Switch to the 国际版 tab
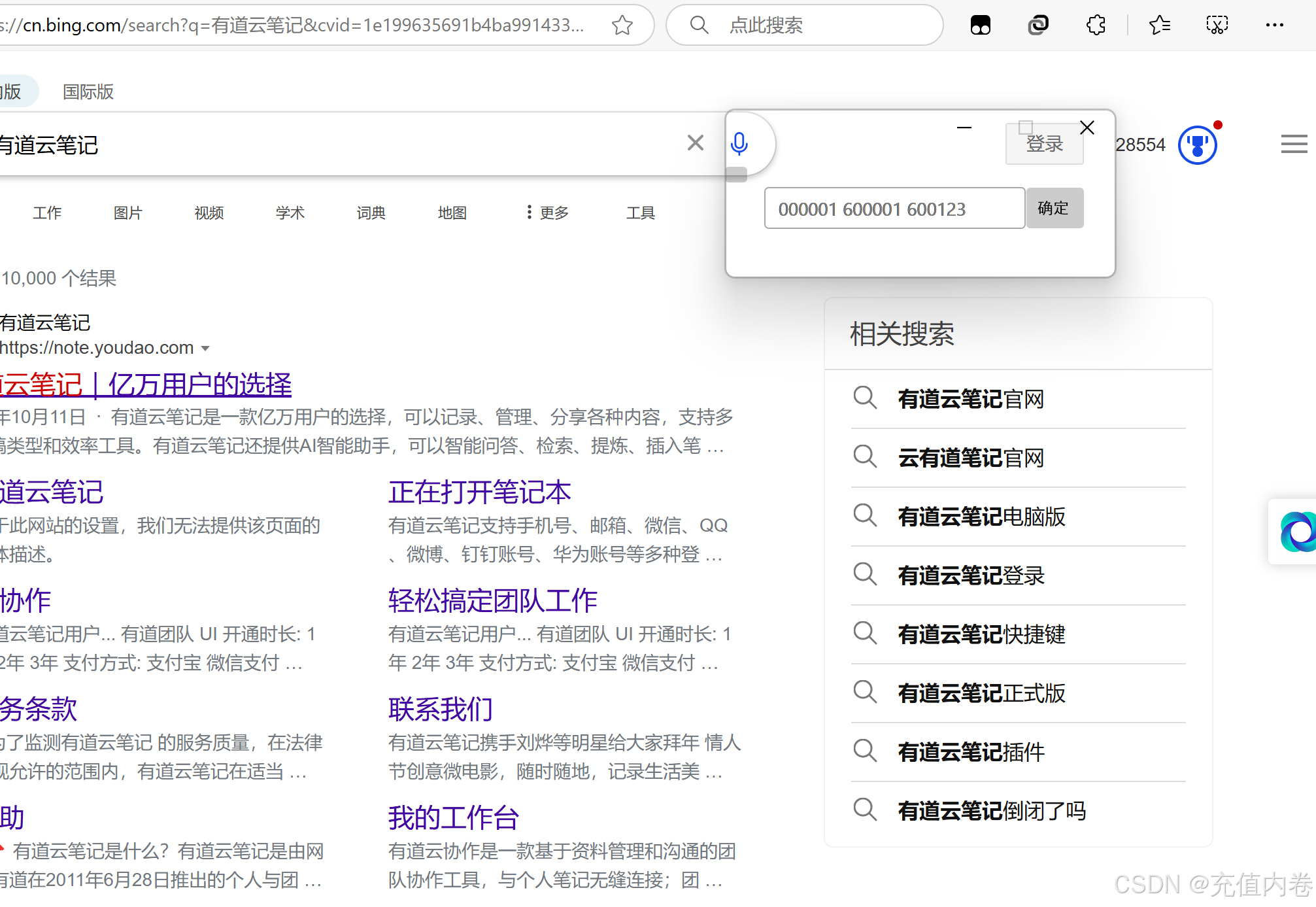The height and width of the screenshot is (907, 1316). coord(88,92)
